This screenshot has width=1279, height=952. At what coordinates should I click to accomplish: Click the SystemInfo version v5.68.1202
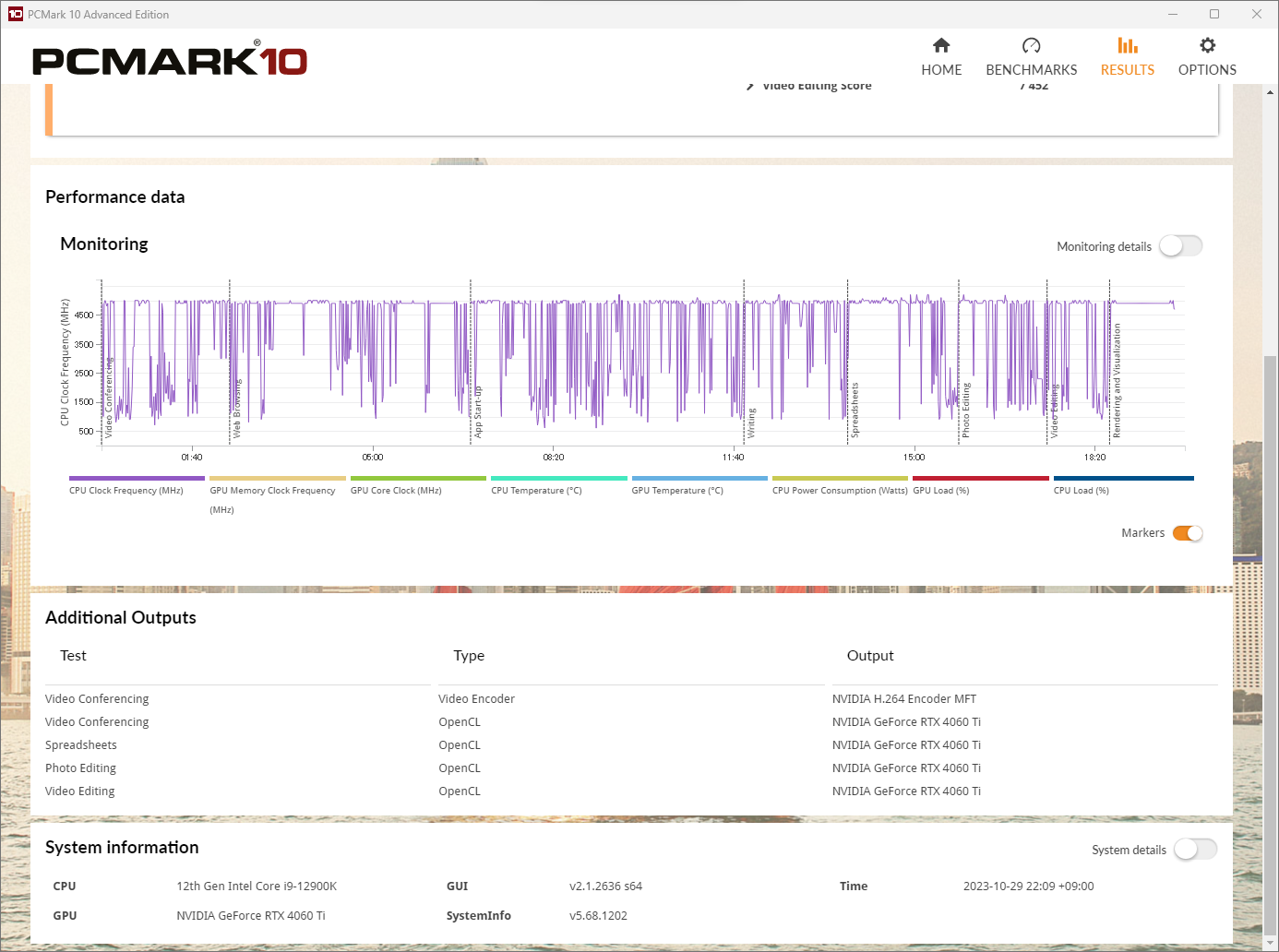(x=598, y=916)
